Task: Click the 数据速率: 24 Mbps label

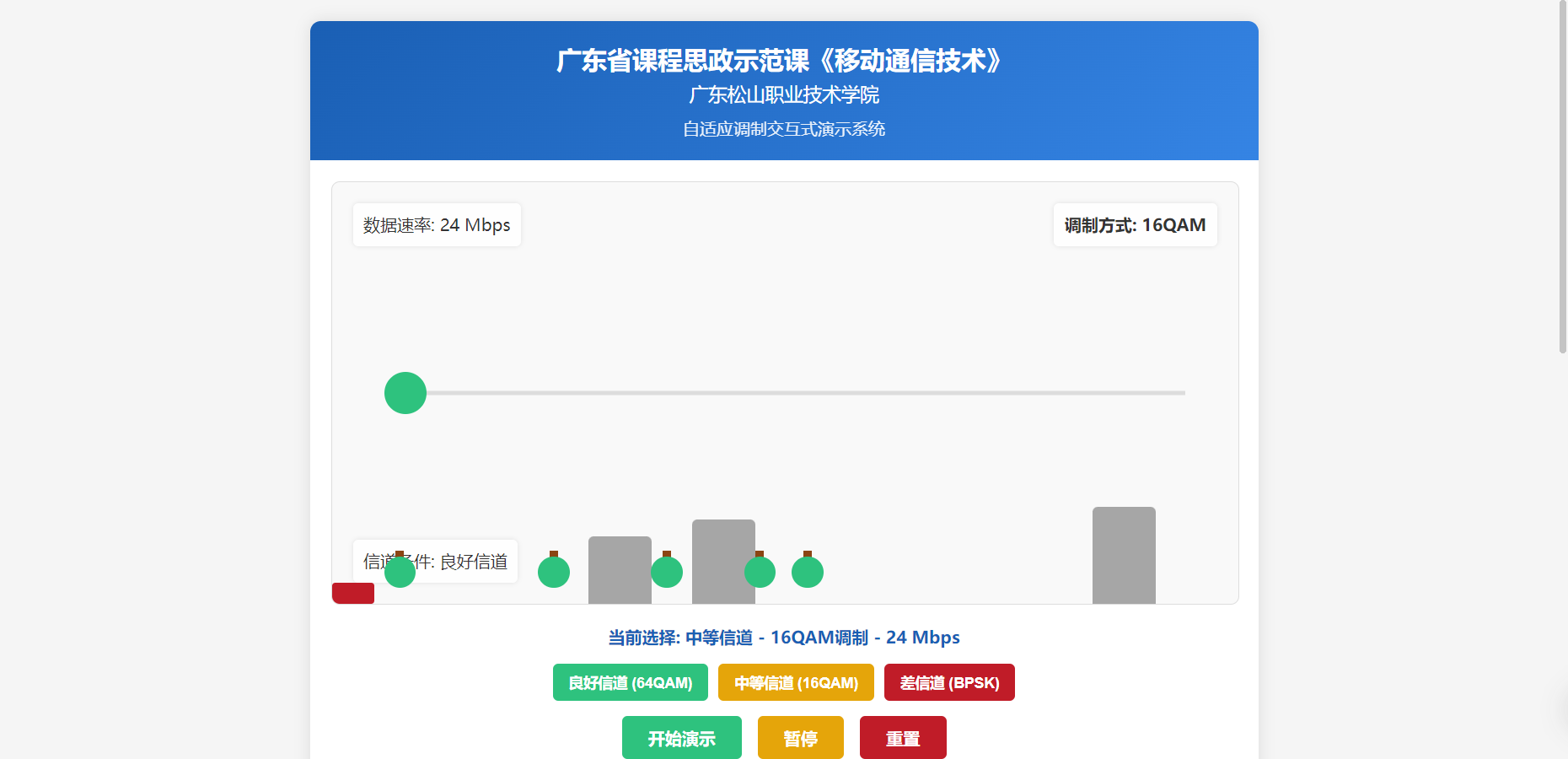Action: pos(437,225)
